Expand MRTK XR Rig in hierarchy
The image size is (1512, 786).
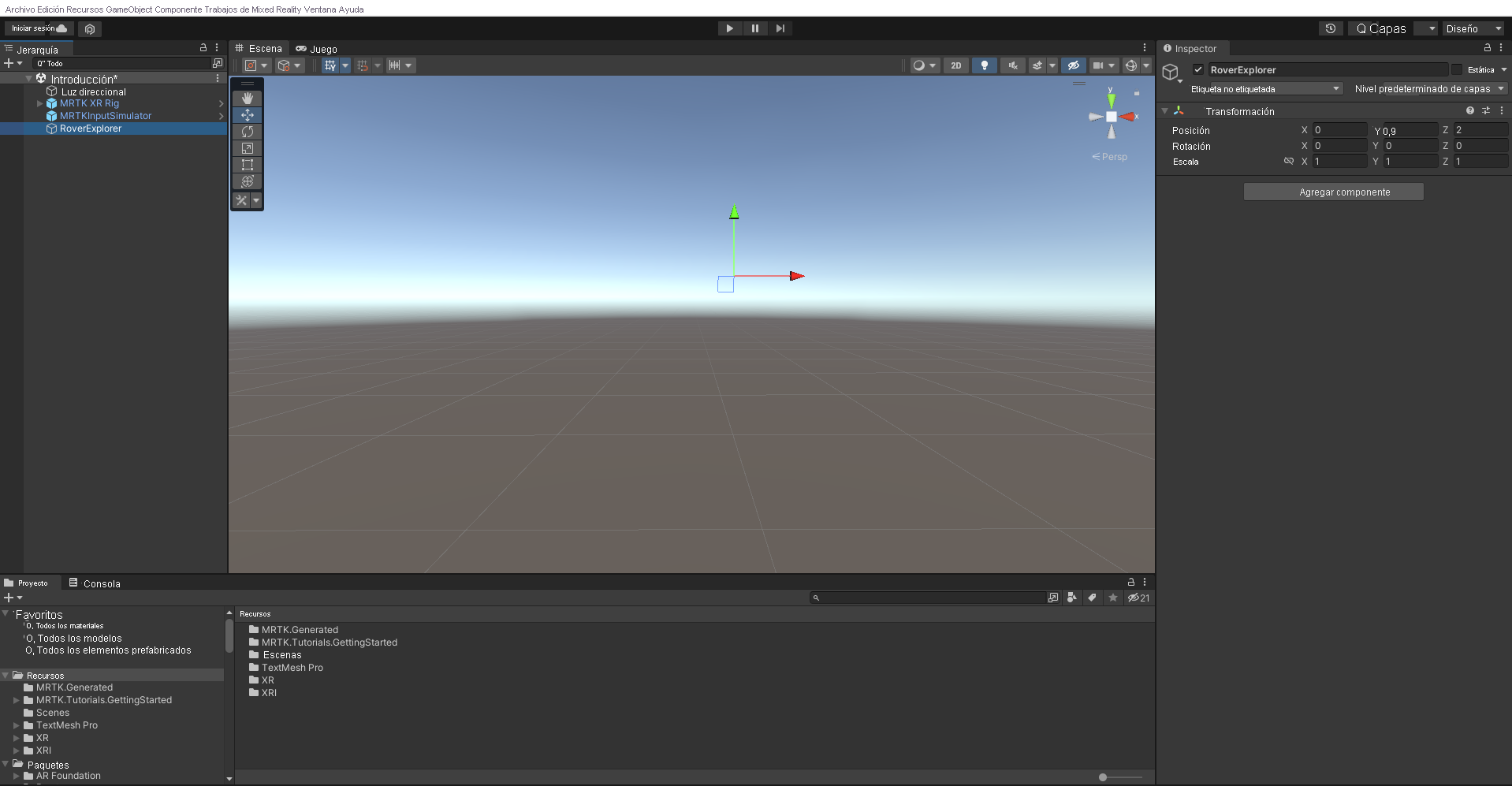coord(39,103)
